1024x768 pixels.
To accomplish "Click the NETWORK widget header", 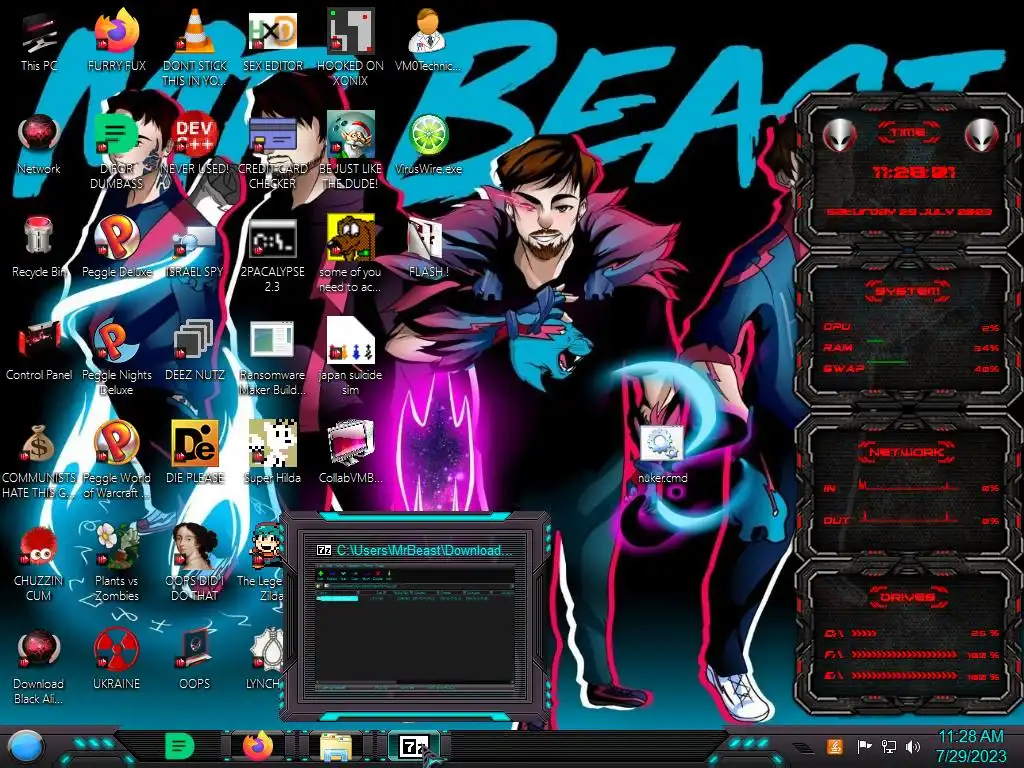I will click(x=907, y=452).
